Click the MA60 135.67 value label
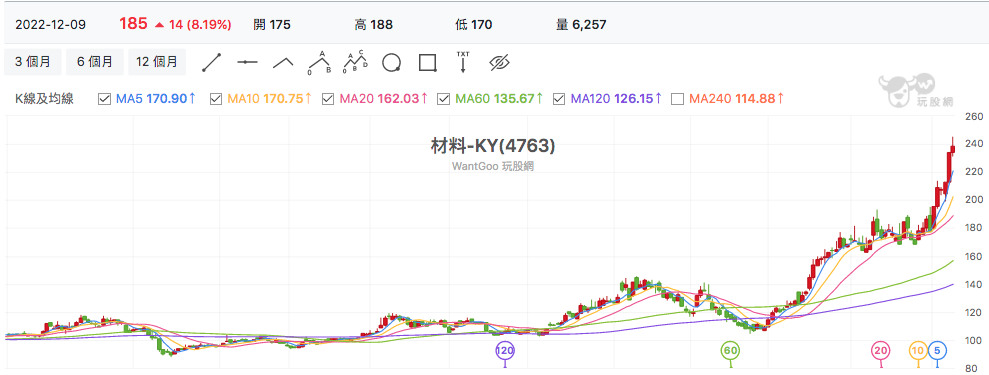 pos(500,99)
